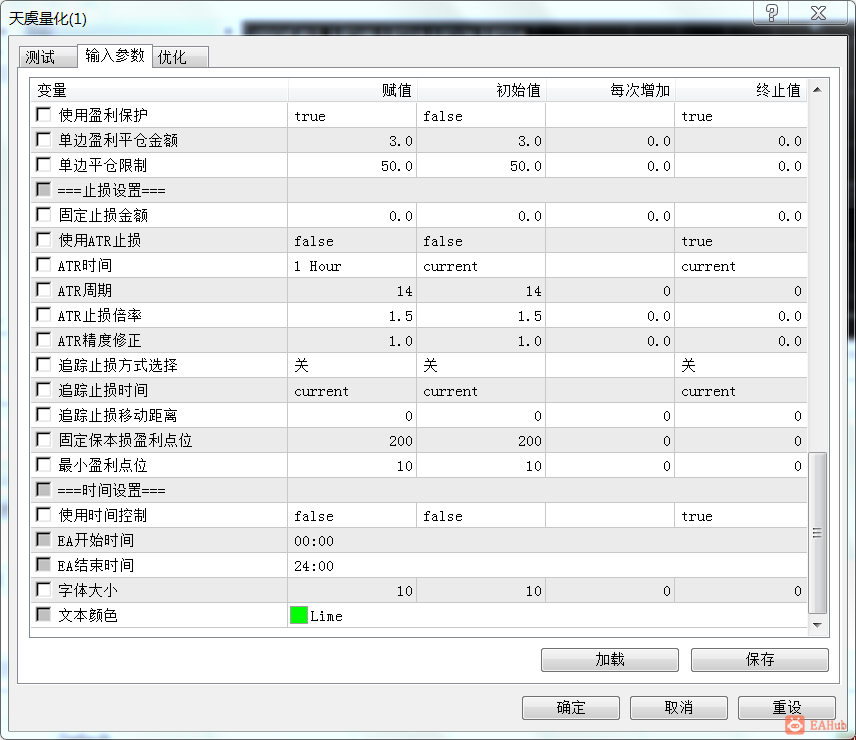This screenshot has width=856, height=740.
Task: Click the Lime color swatch for 文本颜色
Action: click(x=299, y=615)
